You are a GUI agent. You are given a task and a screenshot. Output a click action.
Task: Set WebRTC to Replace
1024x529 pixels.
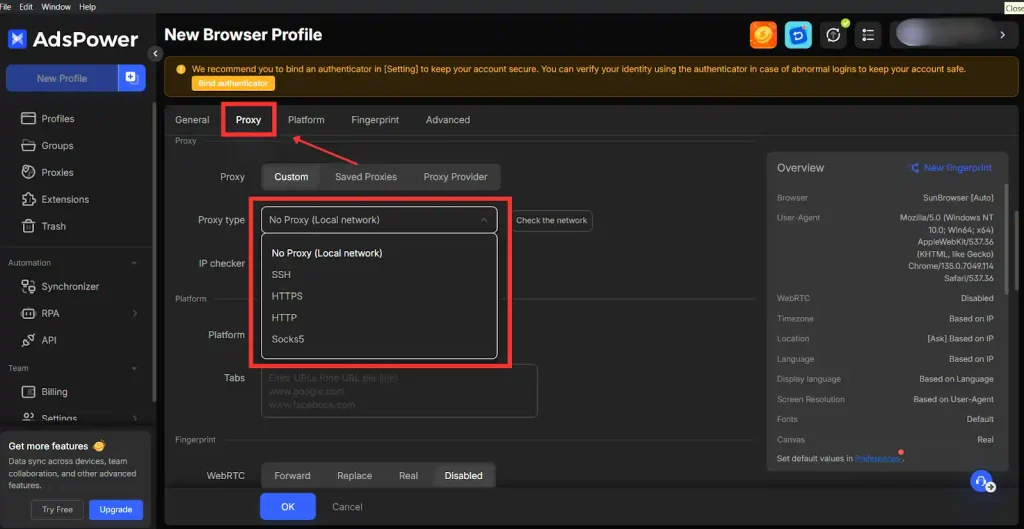pos(355,475)
